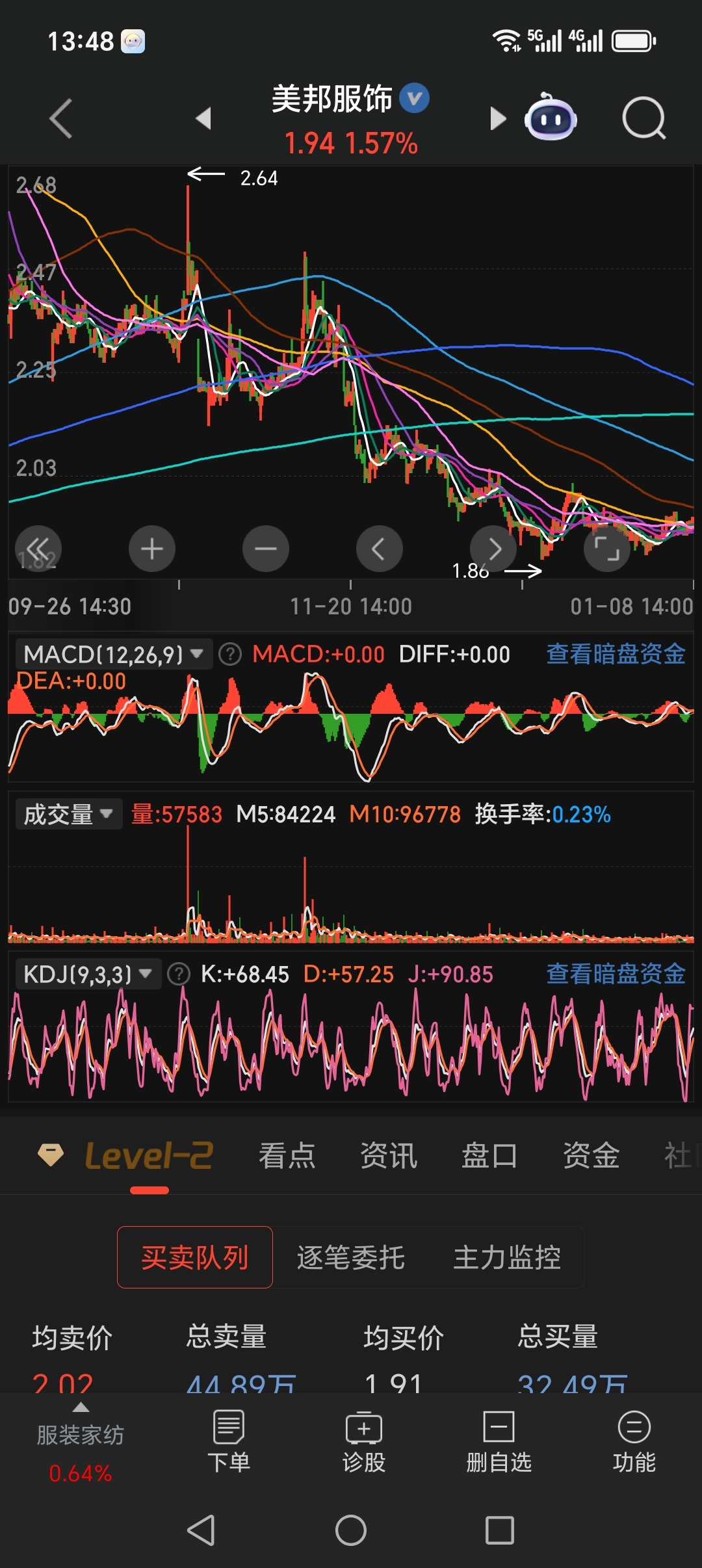Select 逐笔委托 sub-tab
Screen dimensions: 702x1568
click(351, 1257)
